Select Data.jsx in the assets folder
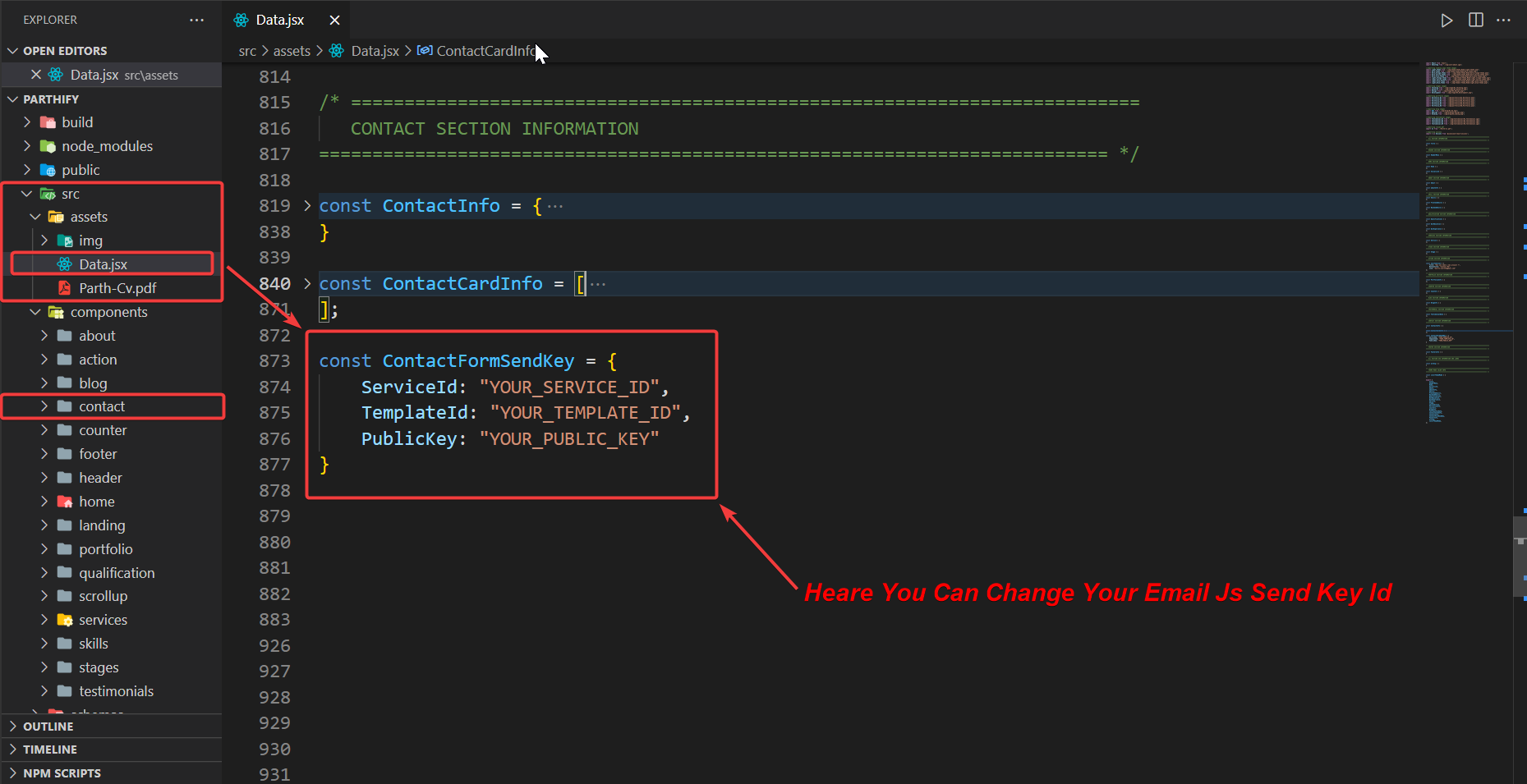Image resolution: width=1527 pixels, height=784 pixels. 103,264
